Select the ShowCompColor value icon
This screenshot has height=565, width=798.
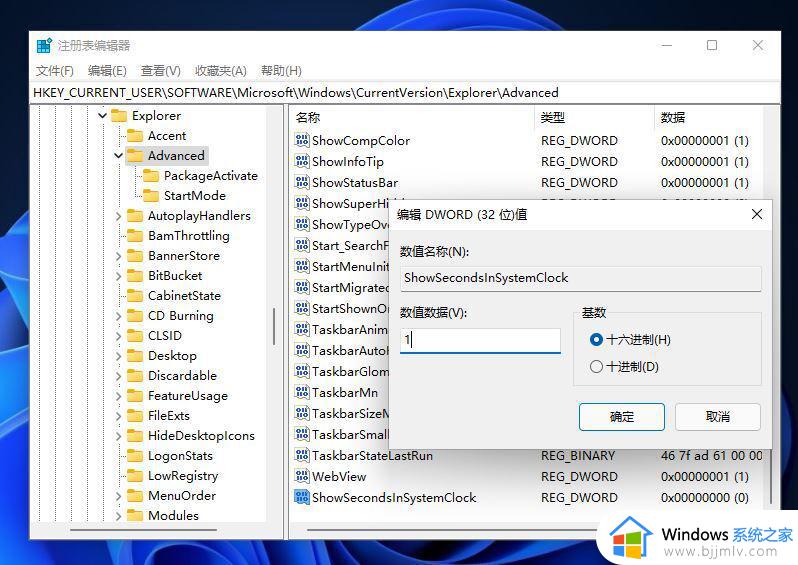(302, 140)
